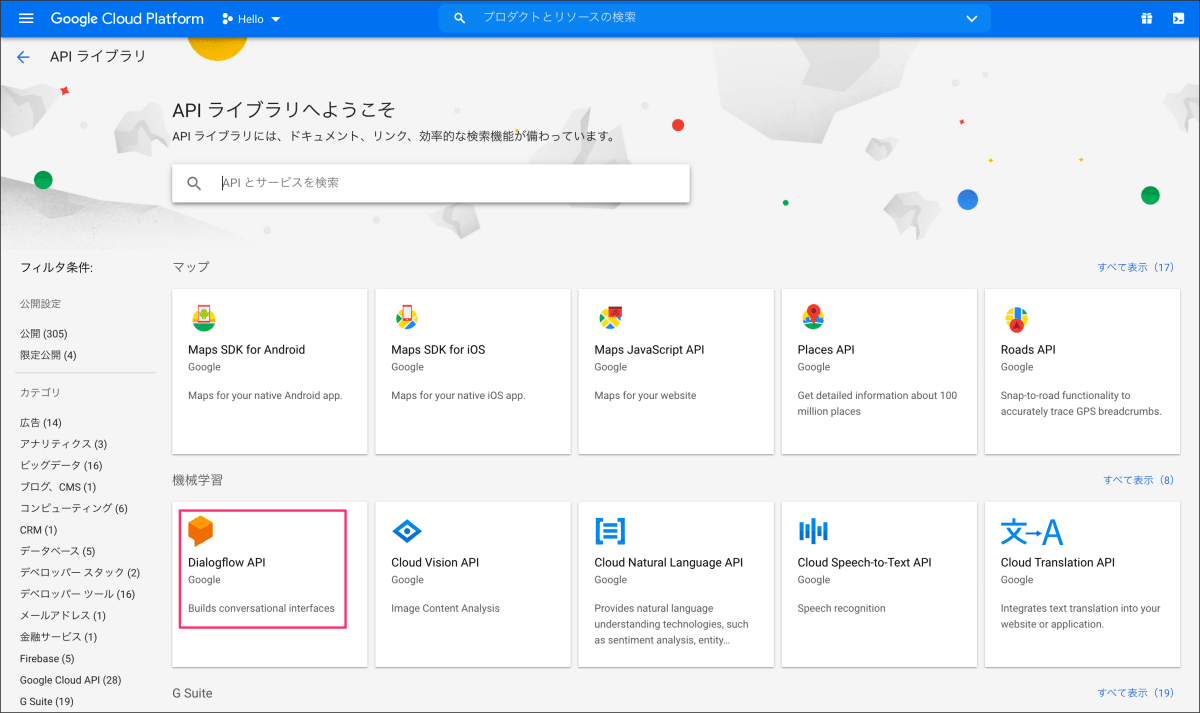Select the デベロッパー ツール (16) category
This screenshot has width=1200, height=713.
pyautogui.click(x=77, y=594)
